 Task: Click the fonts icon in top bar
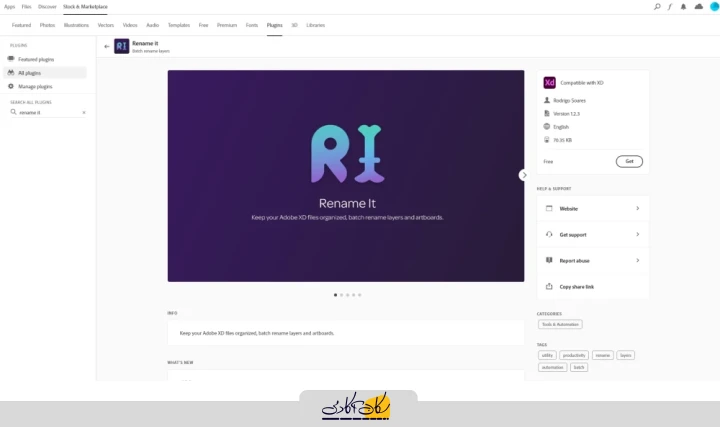tap(670, 6)
